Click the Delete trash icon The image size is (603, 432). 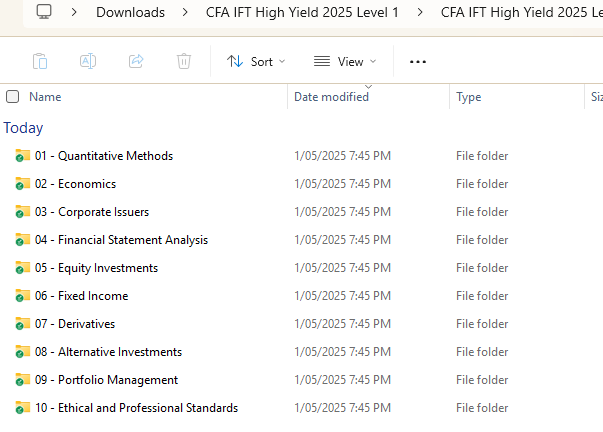click(184, 61)
